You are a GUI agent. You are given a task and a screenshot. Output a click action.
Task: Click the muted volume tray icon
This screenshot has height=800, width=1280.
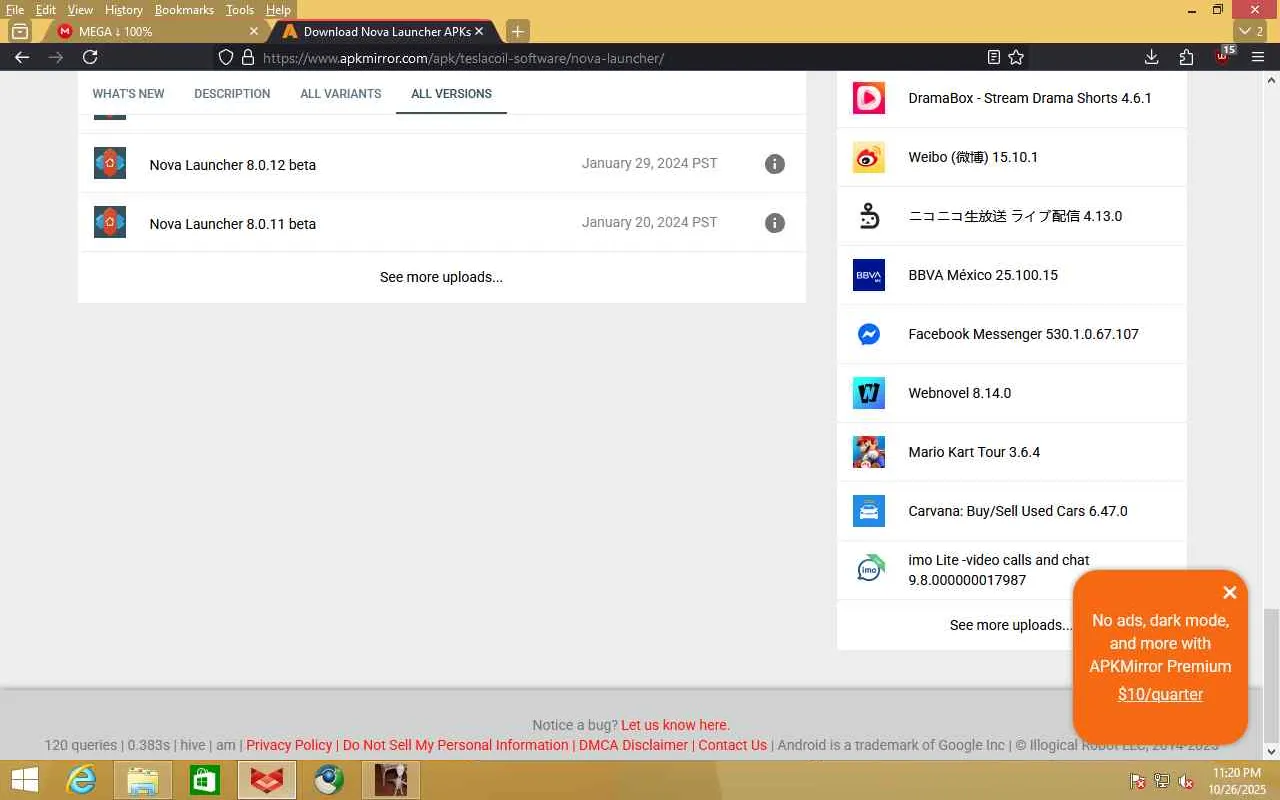click(x=1186, y=781)
